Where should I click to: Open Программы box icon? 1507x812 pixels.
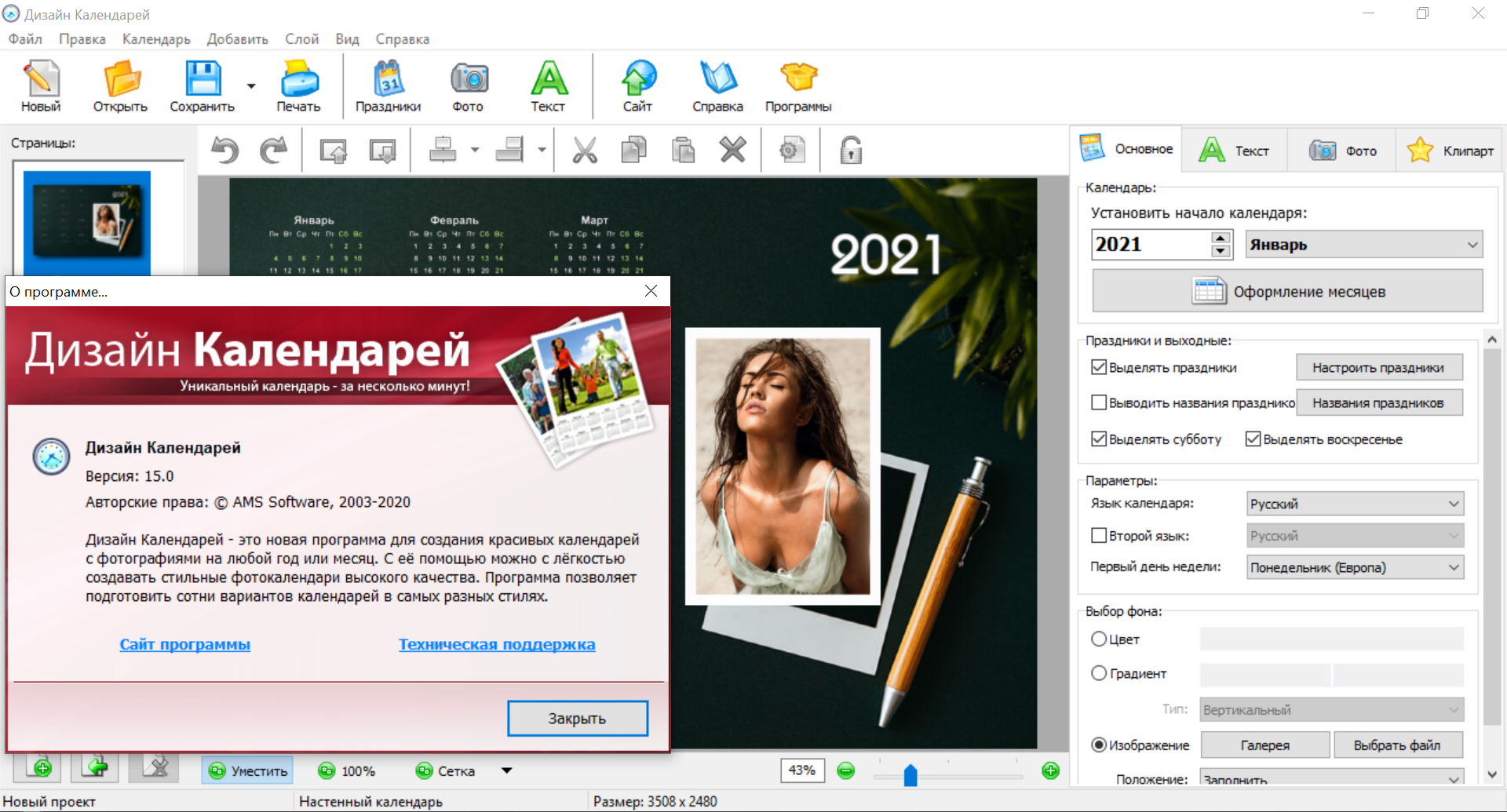click(x=798, y=86)
